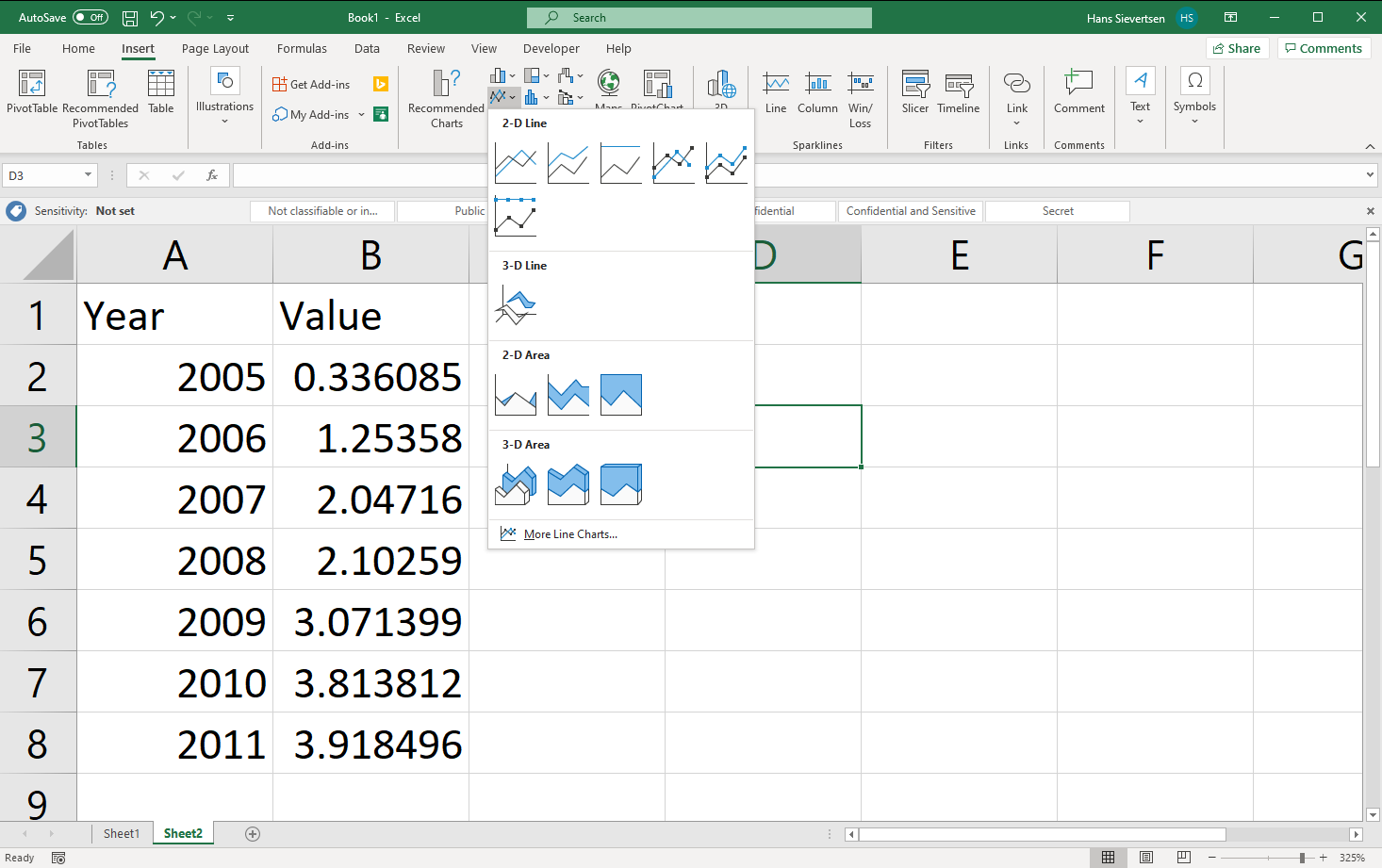1382x868 pixels.
Task: Insert a Comment
Action: pyautogui.click(x=1079, y=92)
